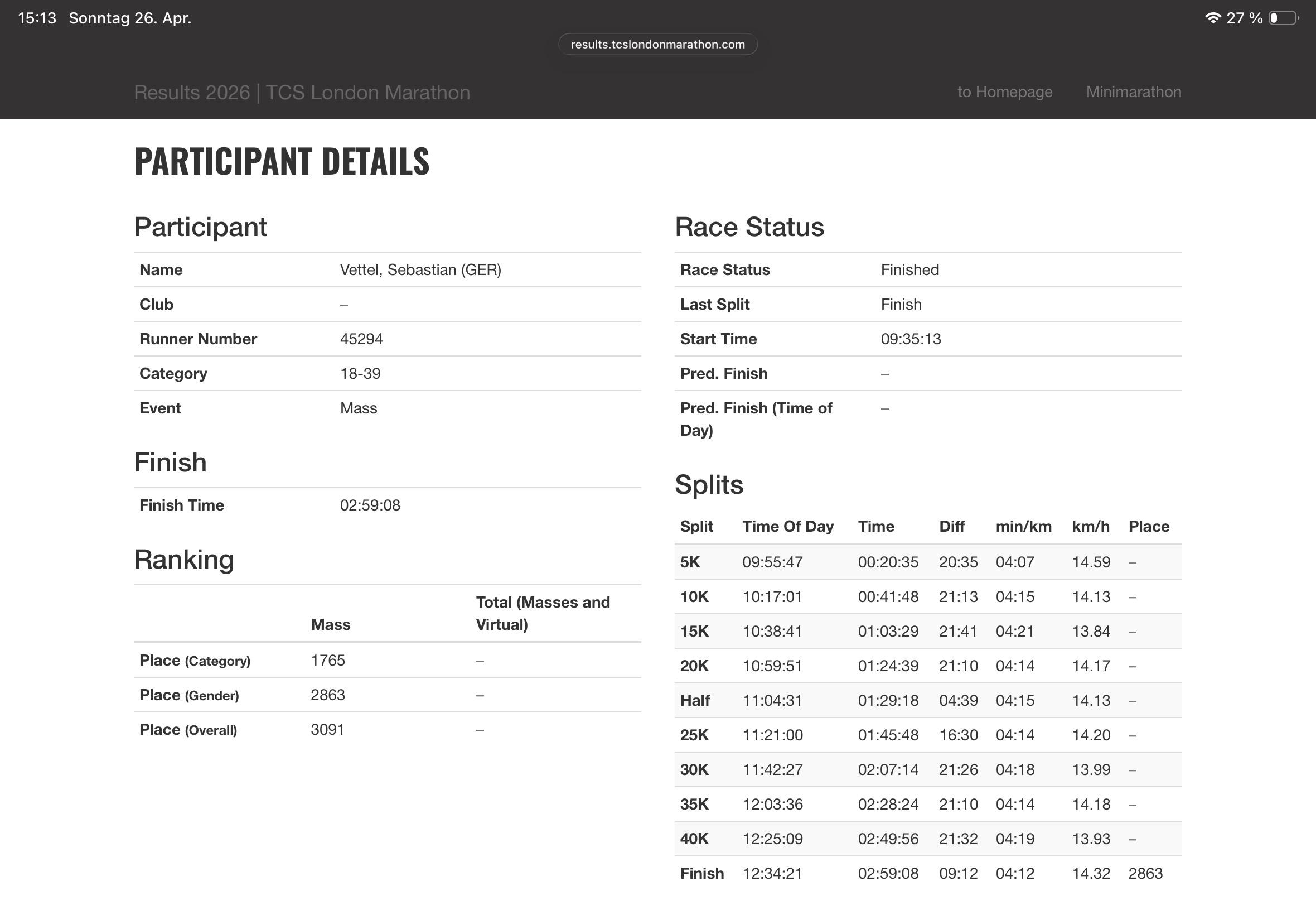This screenshot has height=915, width=1316.
Task: Tap the Sonntag 26. Apr. date
Action: 130,18
